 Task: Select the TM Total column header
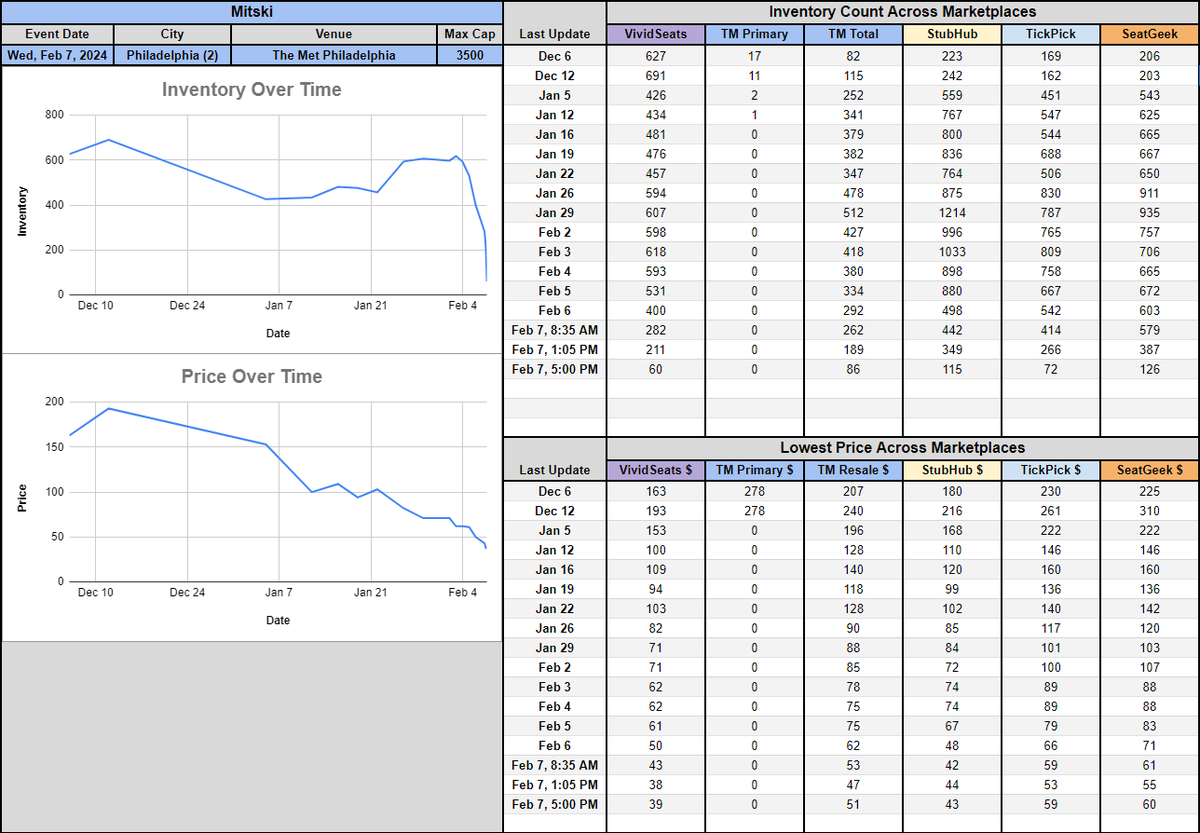click(x=853, y=34)
